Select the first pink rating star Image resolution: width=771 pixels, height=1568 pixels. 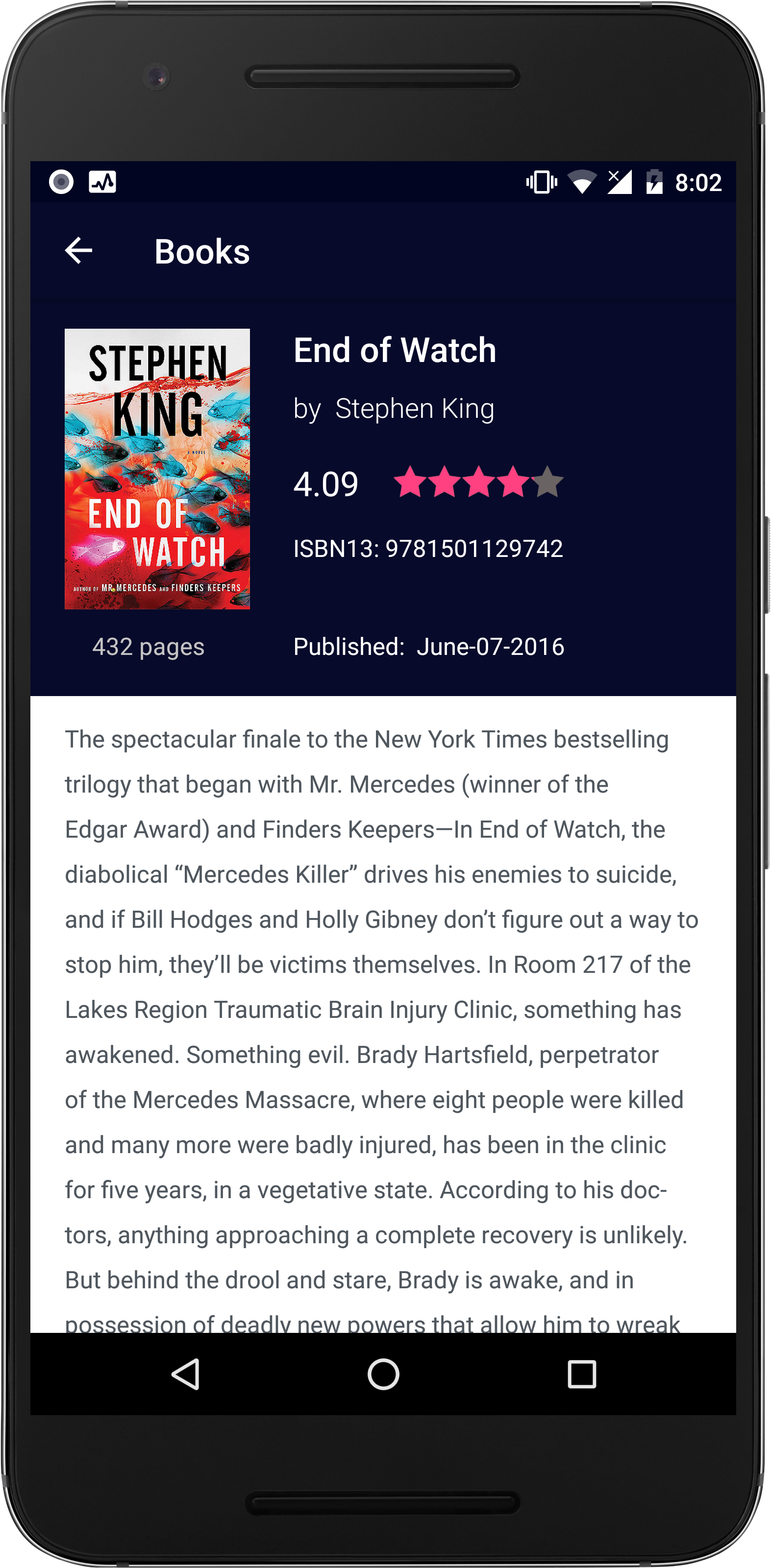pyautogui.click(x=410, y=482)
